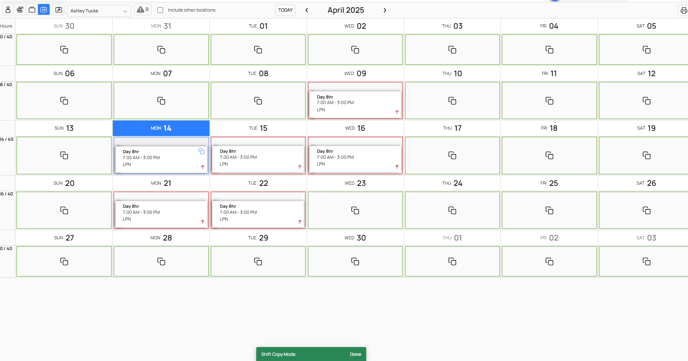Click the April 2025 month title

[346, 10]
